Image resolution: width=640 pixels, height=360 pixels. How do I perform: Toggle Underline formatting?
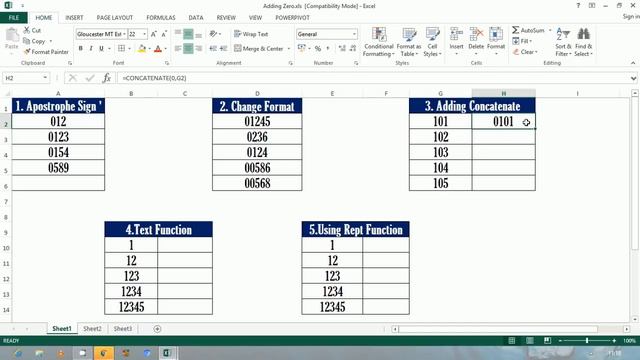(101, 49)
